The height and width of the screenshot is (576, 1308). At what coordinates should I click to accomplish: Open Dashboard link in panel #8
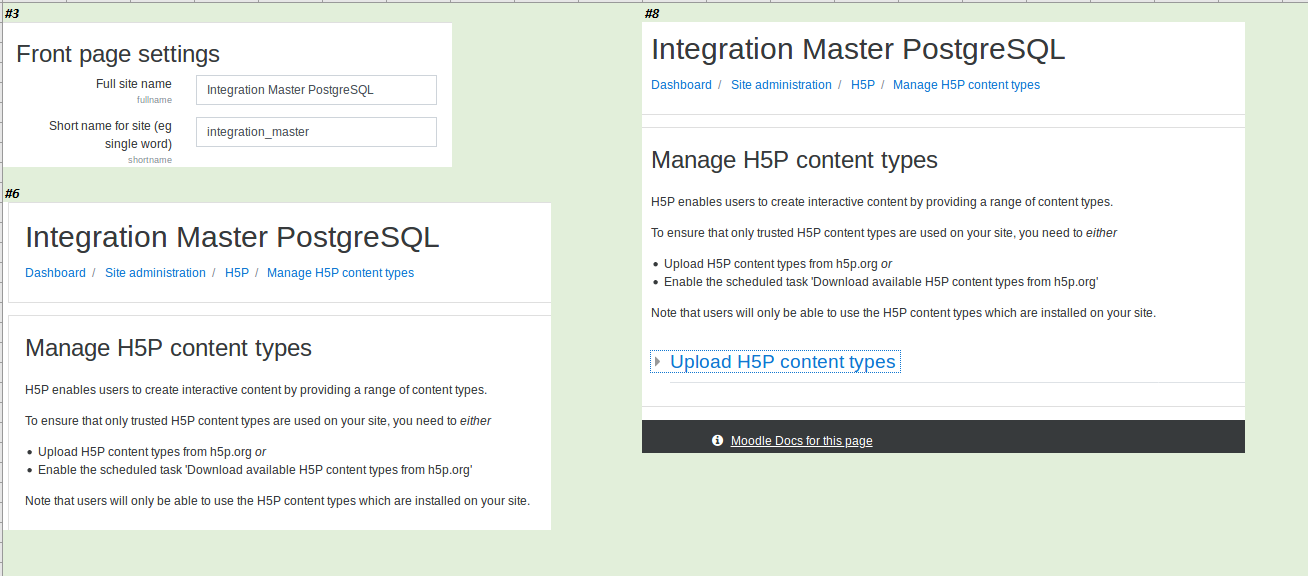point(681,85)
